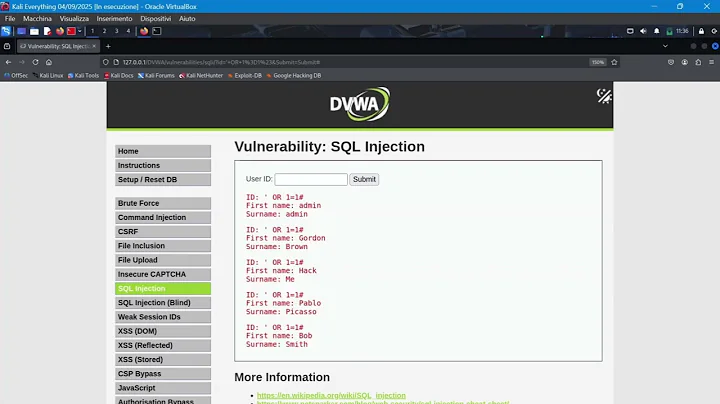
Task: Open the VirtualBox Visualizza menu
Action: tap(74, 19)
